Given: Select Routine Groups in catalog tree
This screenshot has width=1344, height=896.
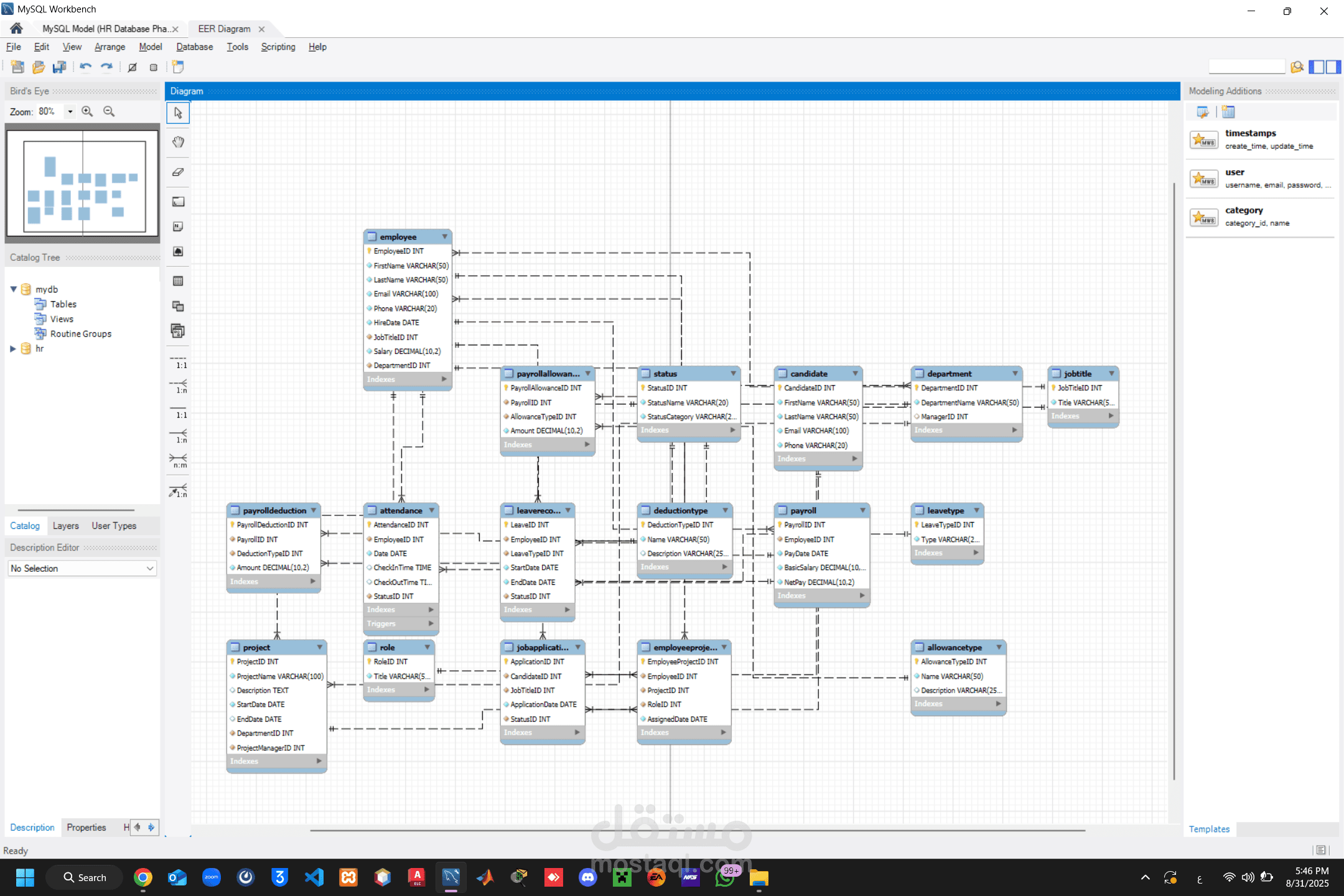Looking at the screenshot, I should click(x=80, y=334).
